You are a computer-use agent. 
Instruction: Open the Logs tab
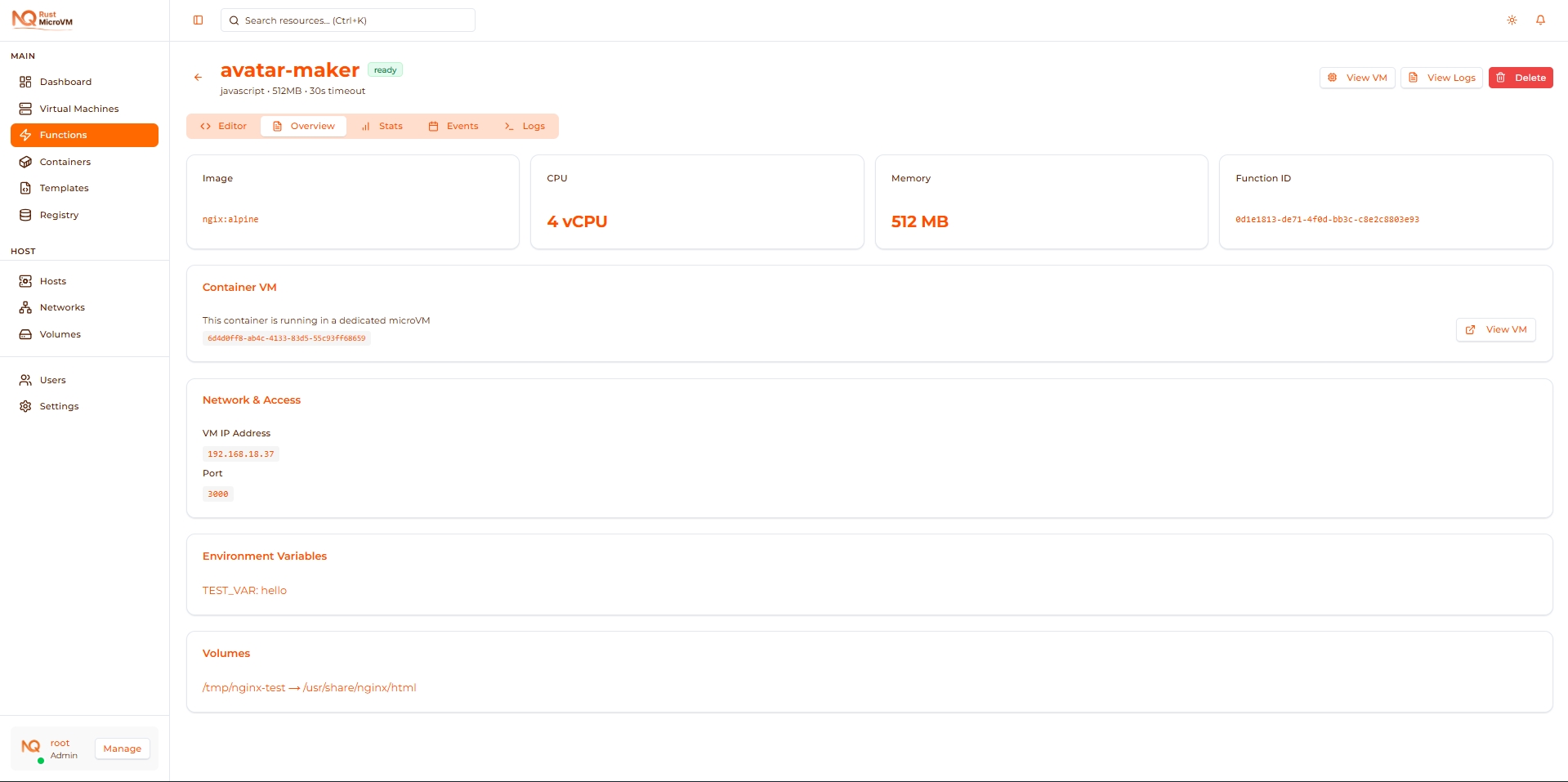[525, 126]
